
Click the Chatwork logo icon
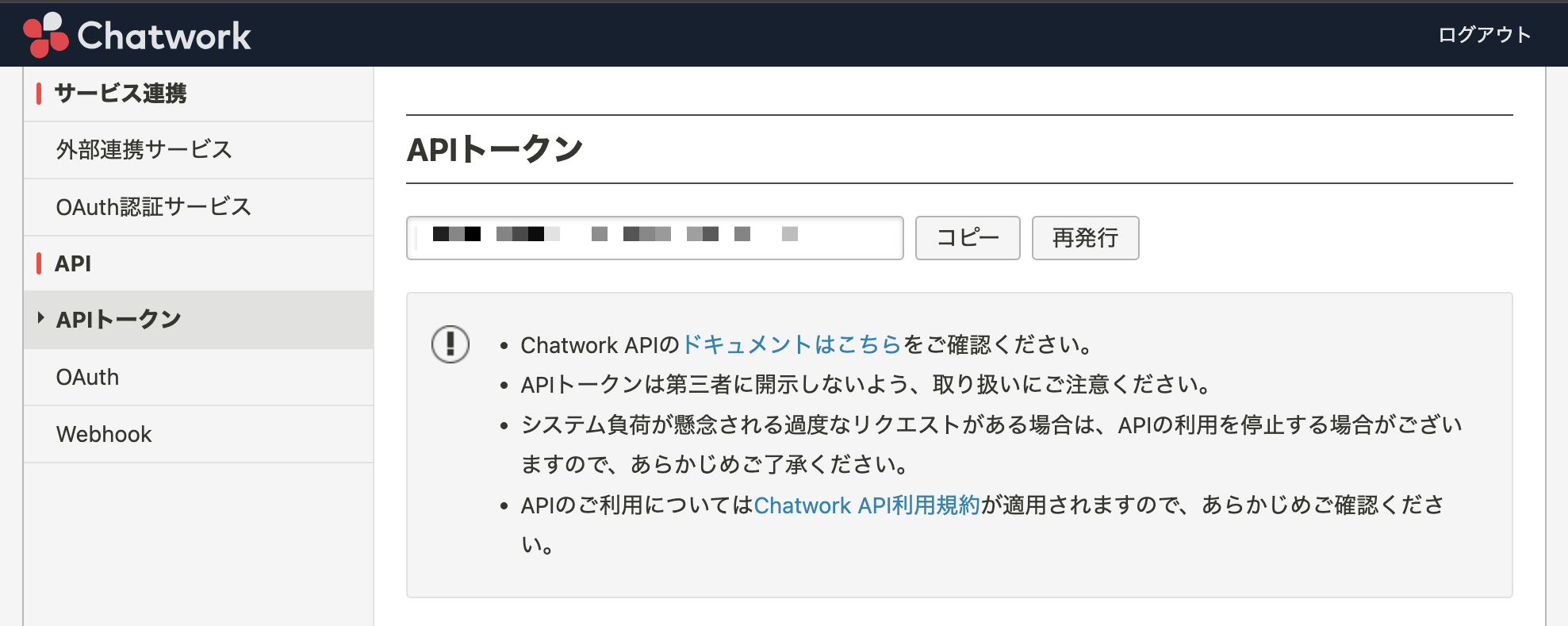click(46, 35)
